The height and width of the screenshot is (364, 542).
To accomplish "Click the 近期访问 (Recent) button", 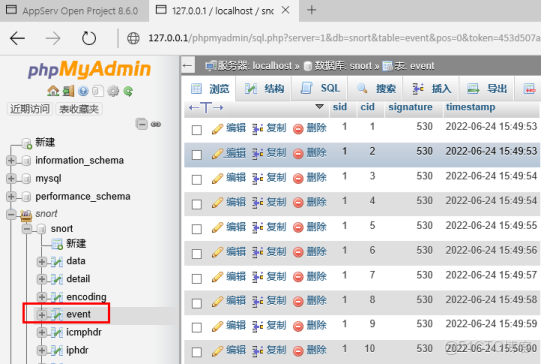I will (x=30, y=109).
